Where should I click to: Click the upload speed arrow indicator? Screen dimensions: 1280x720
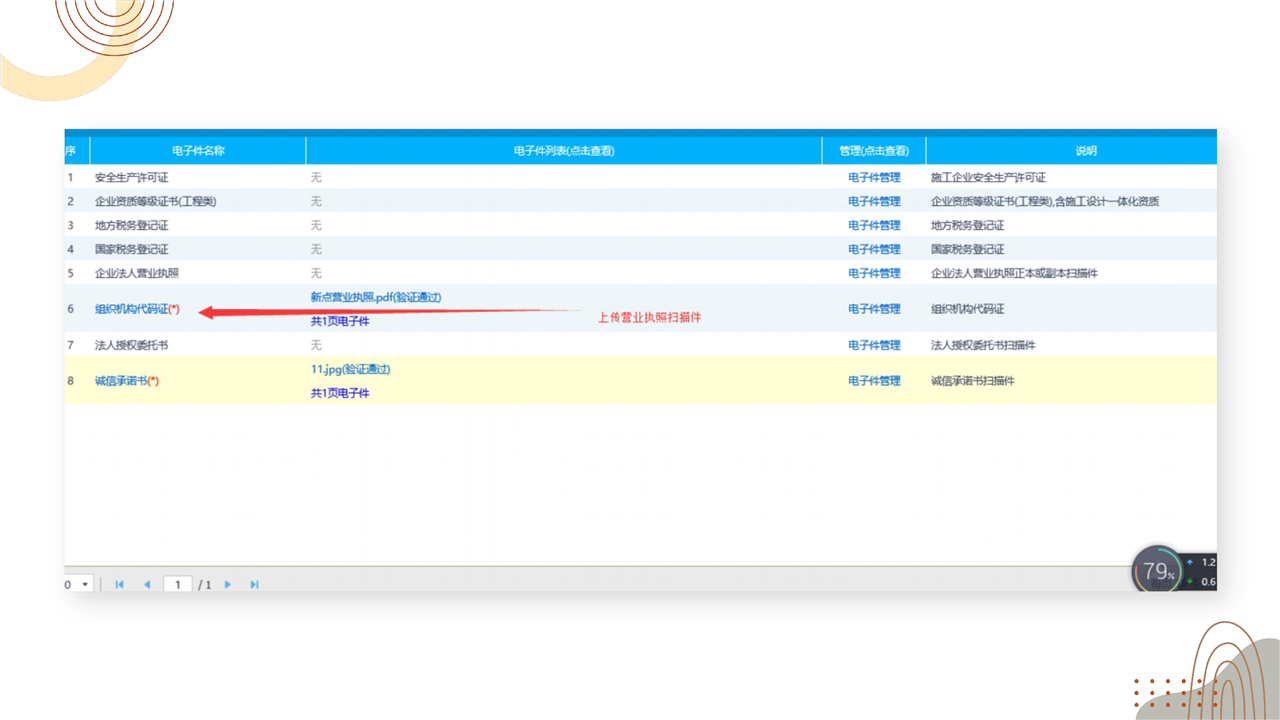point(1189,562)
